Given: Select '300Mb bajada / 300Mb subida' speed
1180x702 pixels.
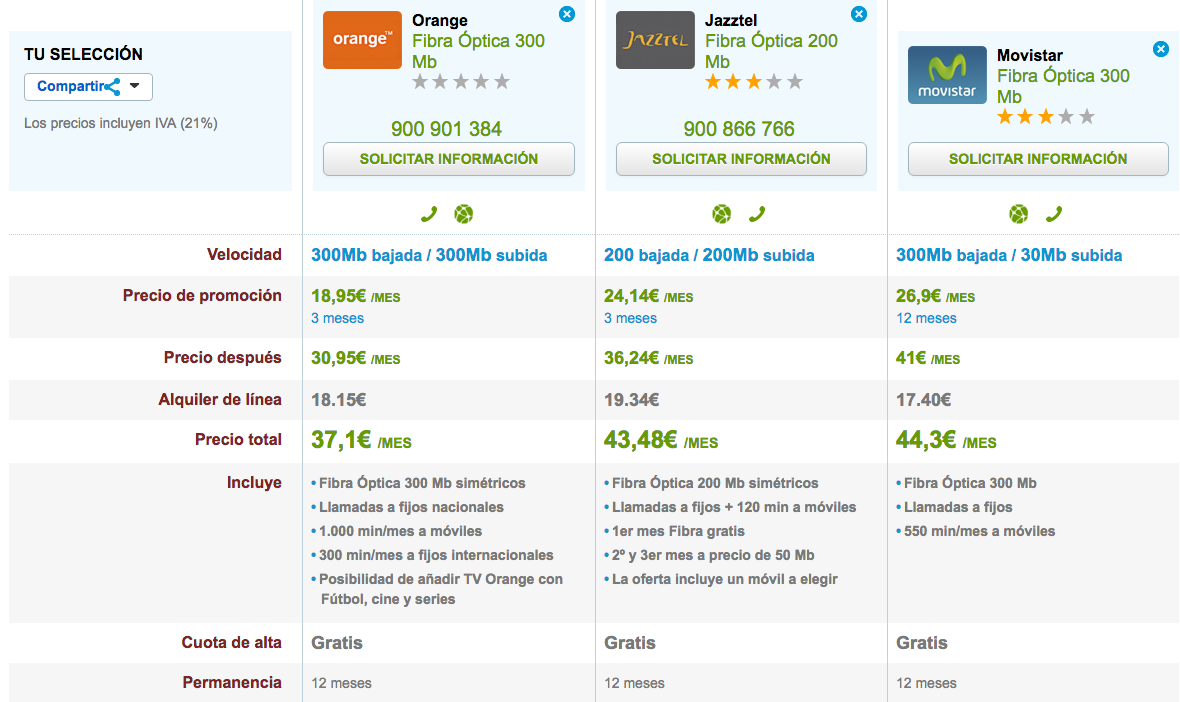Looking at the screenshot, I should click(429, 255).
